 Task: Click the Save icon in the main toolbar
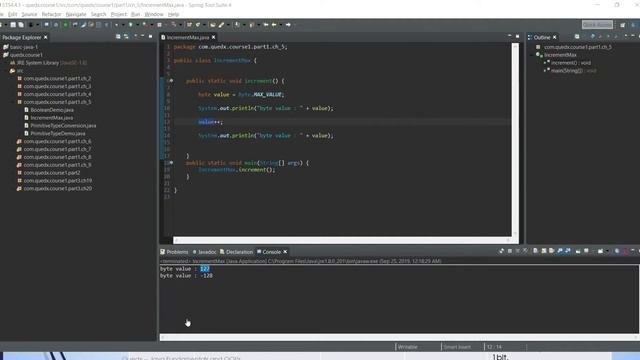coord(13,25)
